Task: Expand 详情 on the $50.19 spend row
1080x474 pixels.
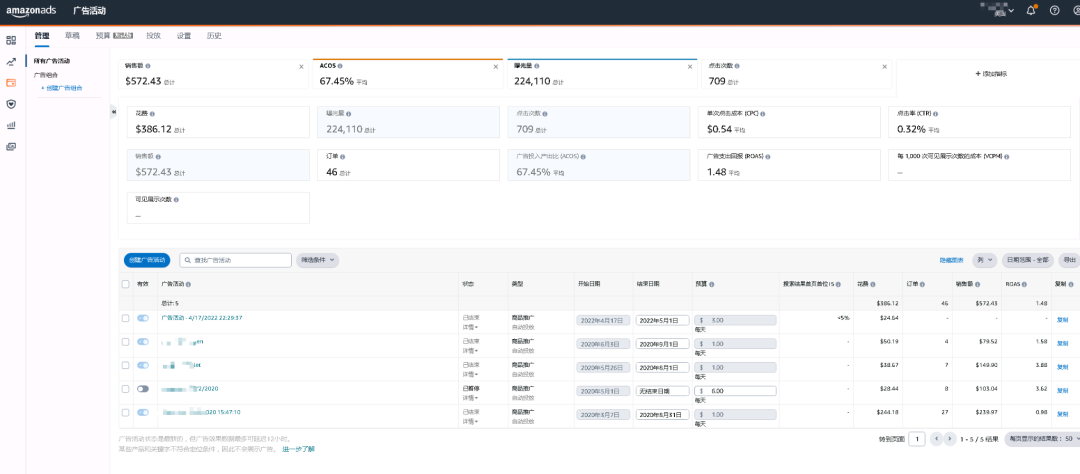Action: click(471, 351)
